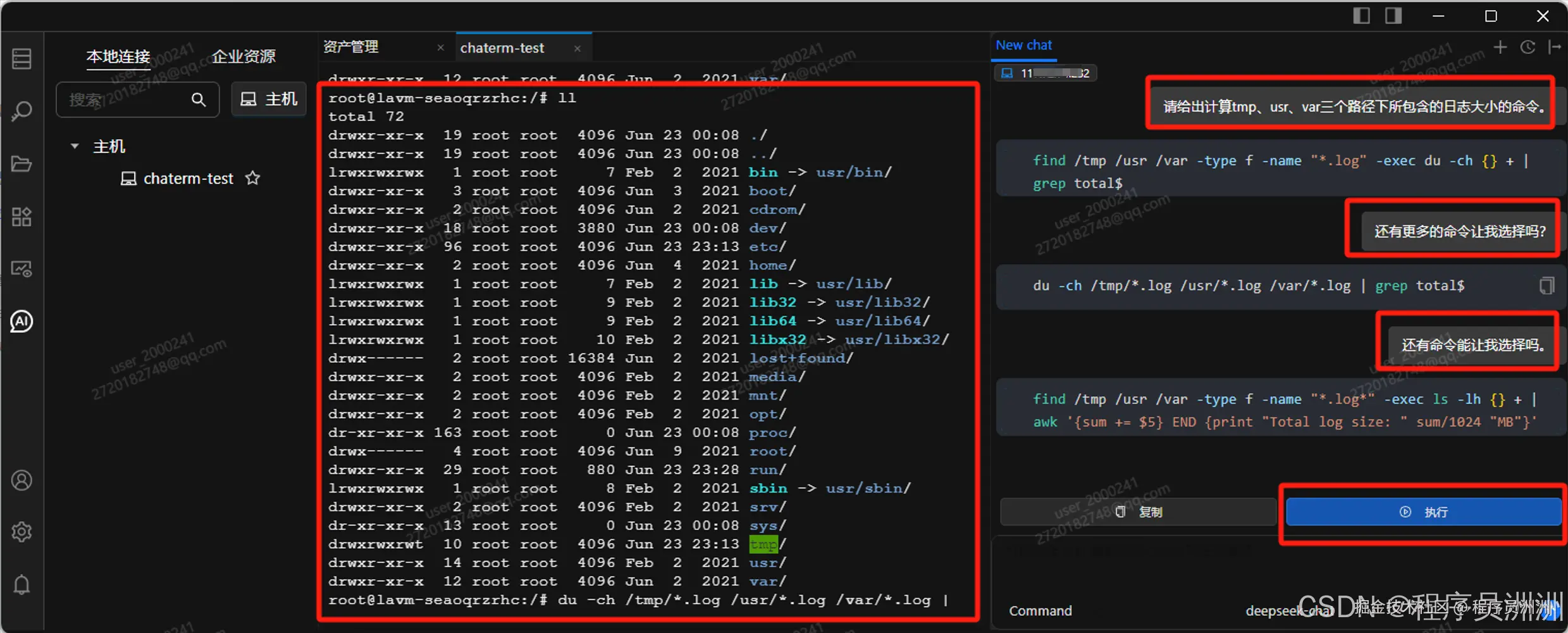Click srv/ in the terminal listing
Image resolution: width=1568 pixels, height=633 pixels.
[768, 507]
